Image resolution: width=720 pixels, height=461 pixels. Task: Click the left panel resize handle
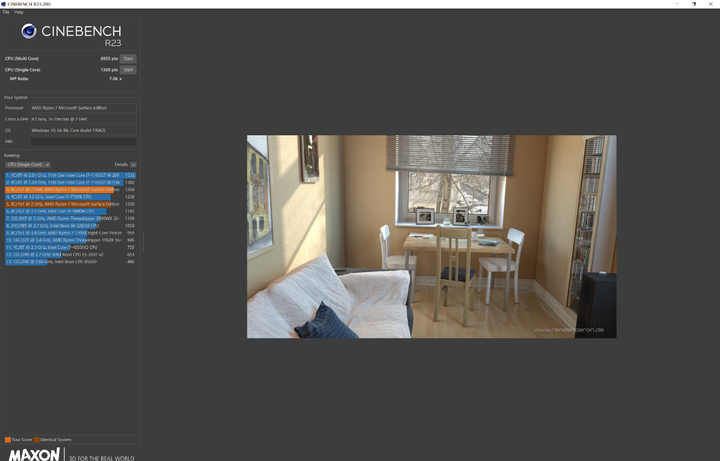point(143,242)
